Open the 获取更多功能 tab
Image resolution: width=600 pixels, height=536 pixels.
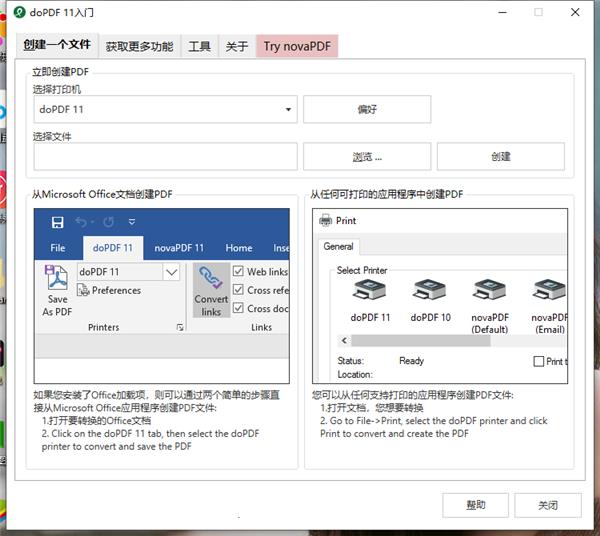coord(139,47)
